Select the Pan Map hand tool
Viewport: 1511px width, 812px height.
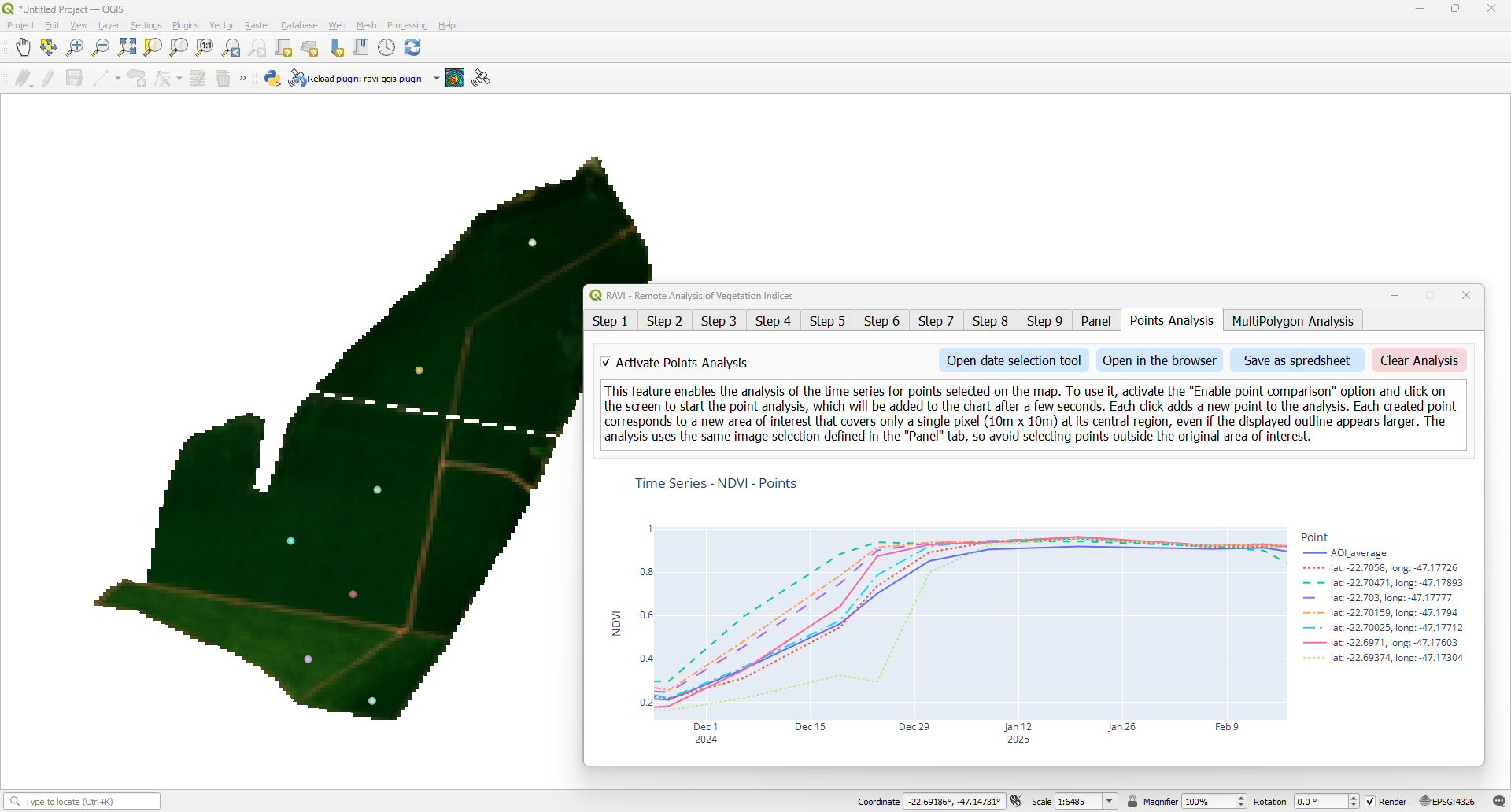click(x=23, y=48)
